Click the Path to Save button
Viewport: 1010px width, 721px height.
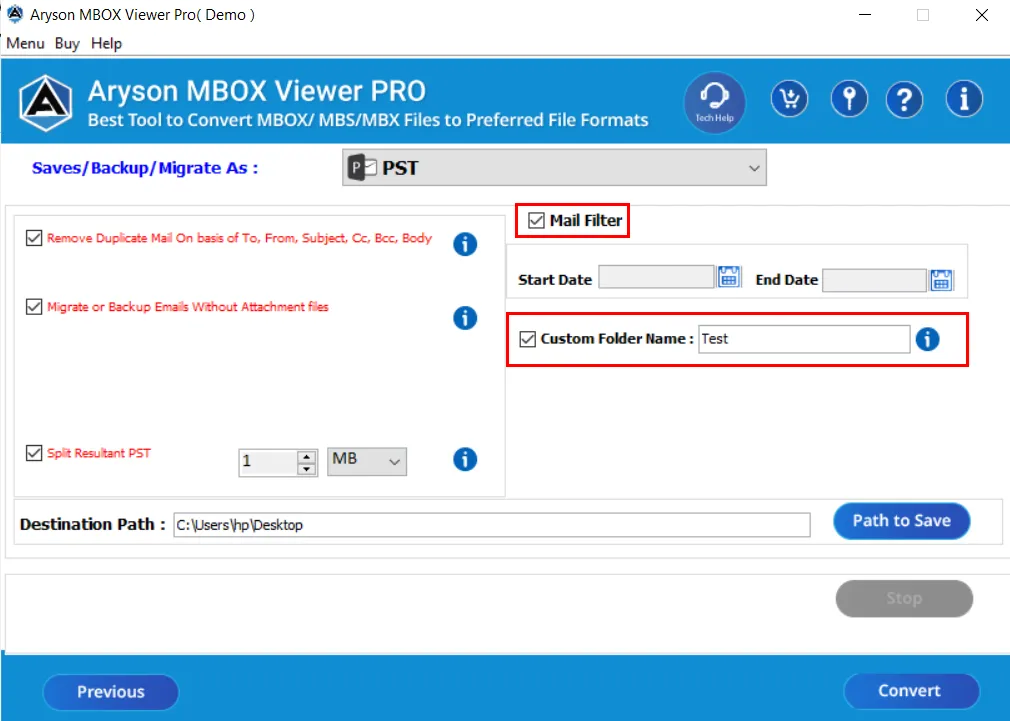point(902,521)
